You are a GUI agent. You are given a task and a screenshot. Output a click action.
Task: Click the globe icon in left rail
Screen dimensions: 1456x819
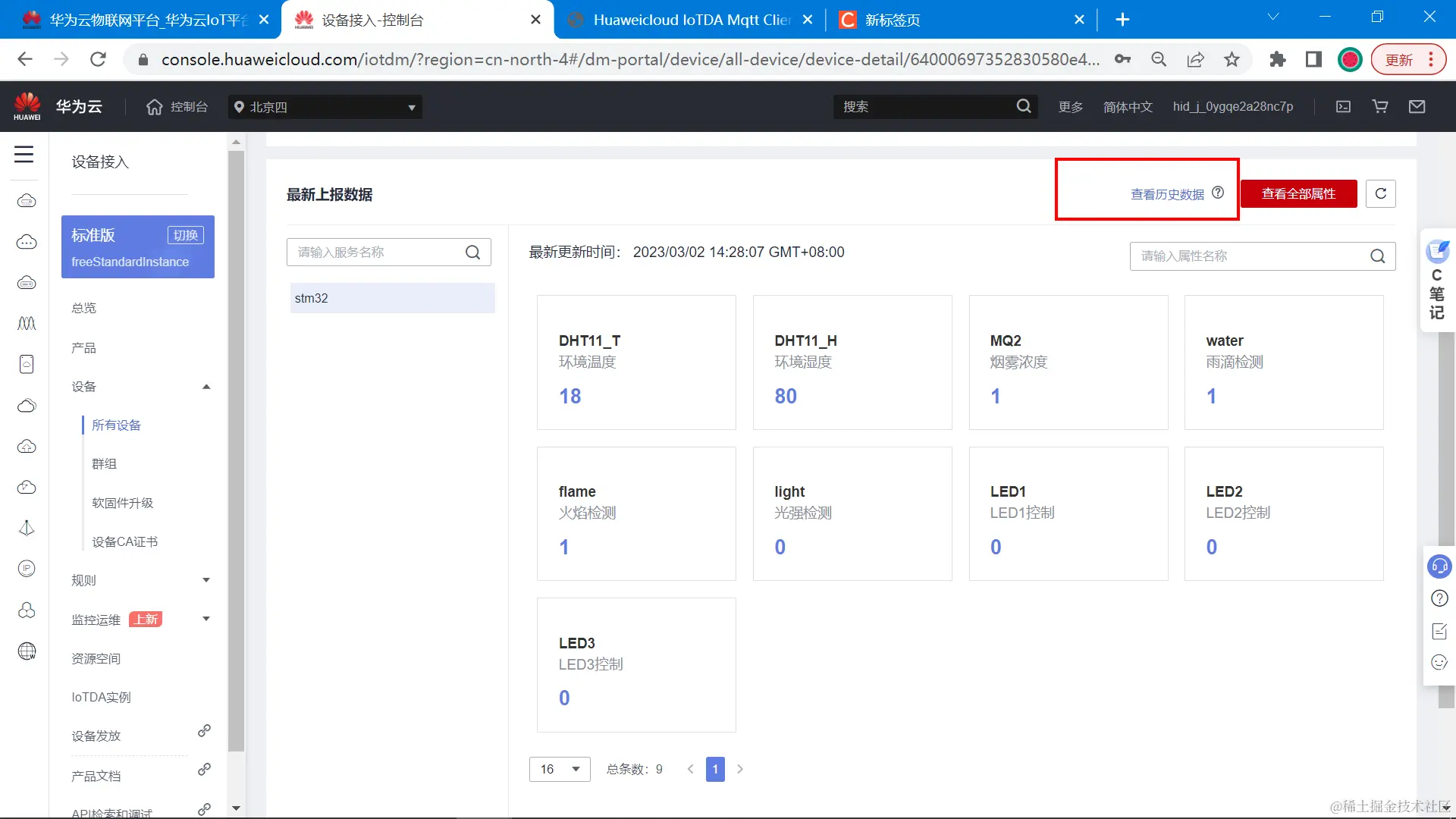click(x=27, y=651)
